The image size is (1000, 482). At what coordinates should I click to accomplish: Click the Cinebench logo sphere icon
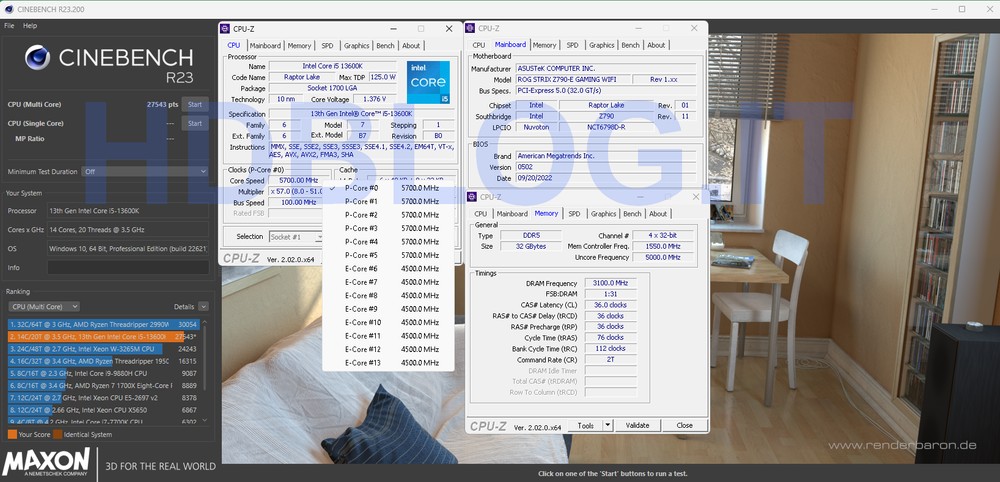(x=38, y=59)
